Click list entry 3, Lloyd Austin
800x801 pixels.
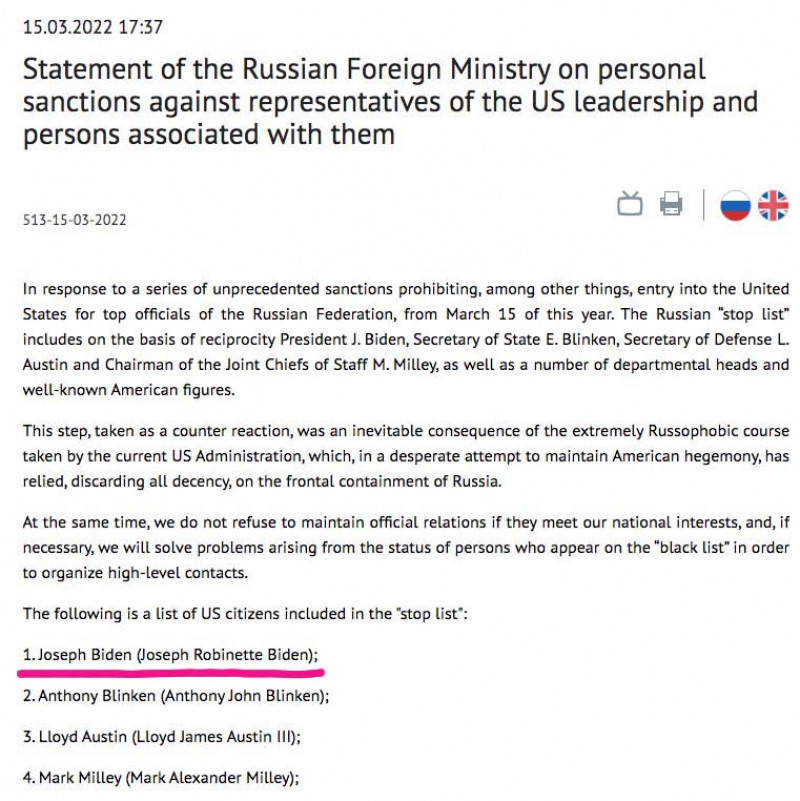click(162, 736)
